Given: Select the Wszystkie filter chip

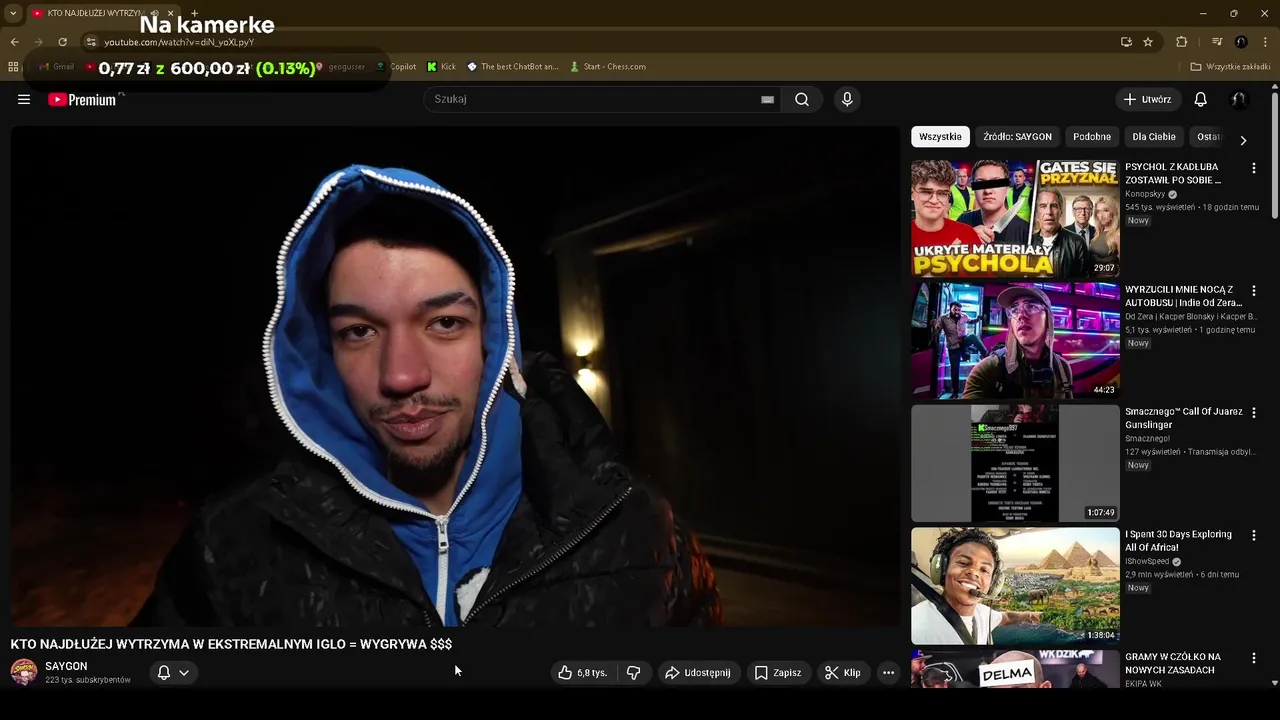Looking at the screenshot, I should pos(940,137).
